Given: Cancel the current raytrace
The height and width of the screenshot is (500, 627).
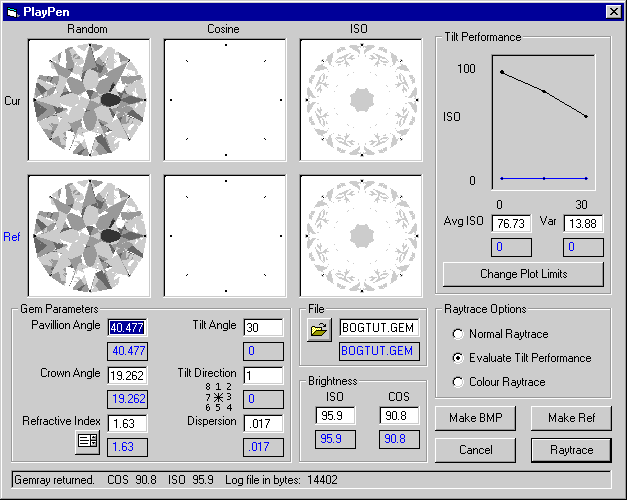Looking at the screenshot, I should pos(475,450).
